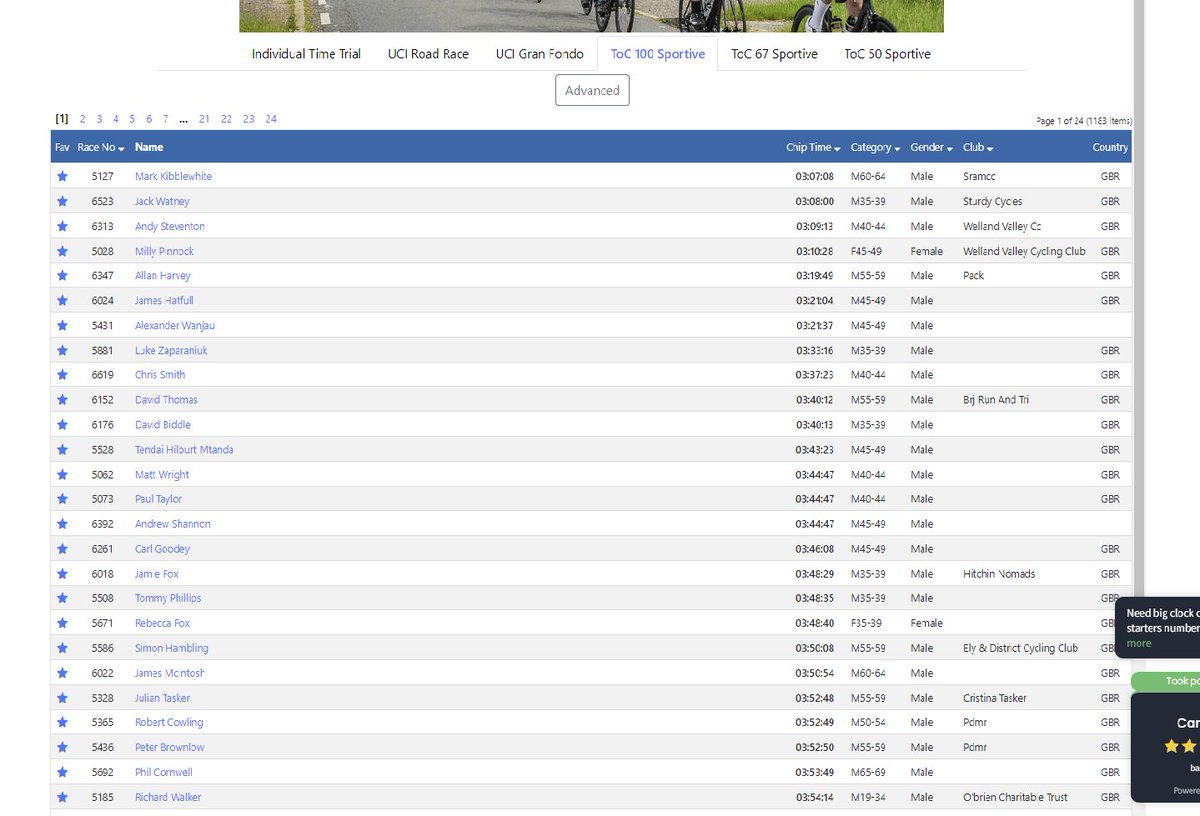Viewport: 1200px width, 816px height.
Task: Open Mark Kibblewhite's result details
Action: point(173,176)
